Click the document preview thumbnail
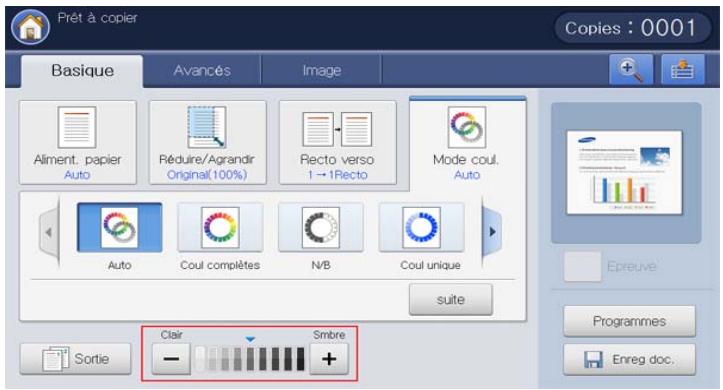 point(624,172)
